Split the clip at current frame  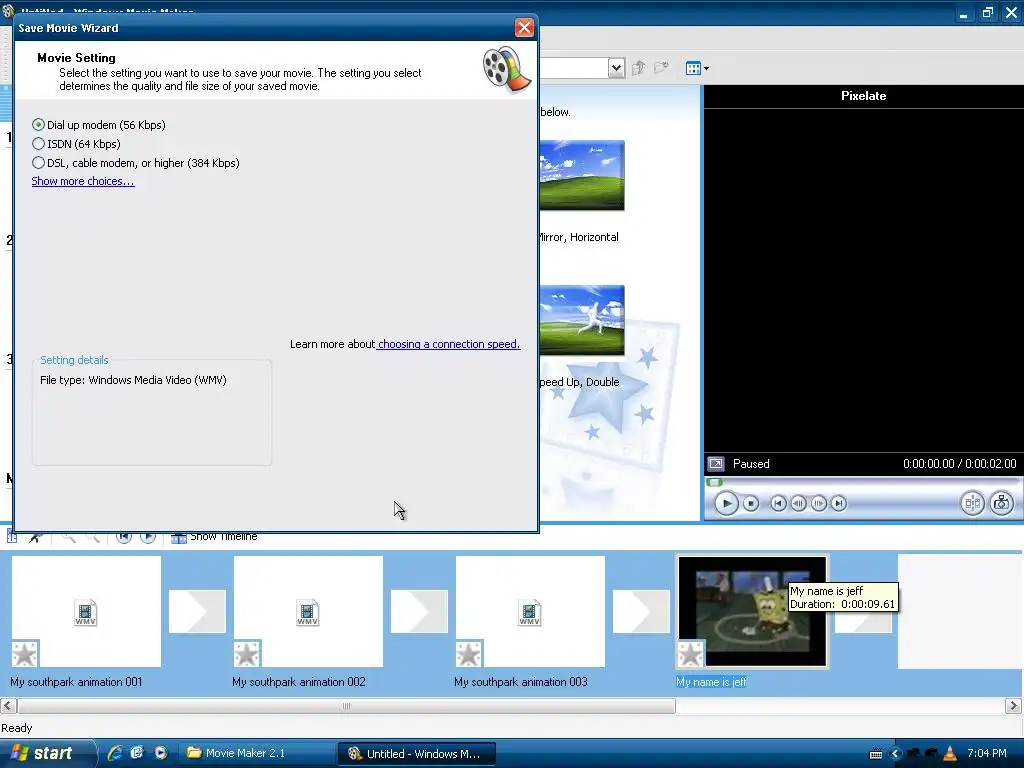[x=972, y=503]
